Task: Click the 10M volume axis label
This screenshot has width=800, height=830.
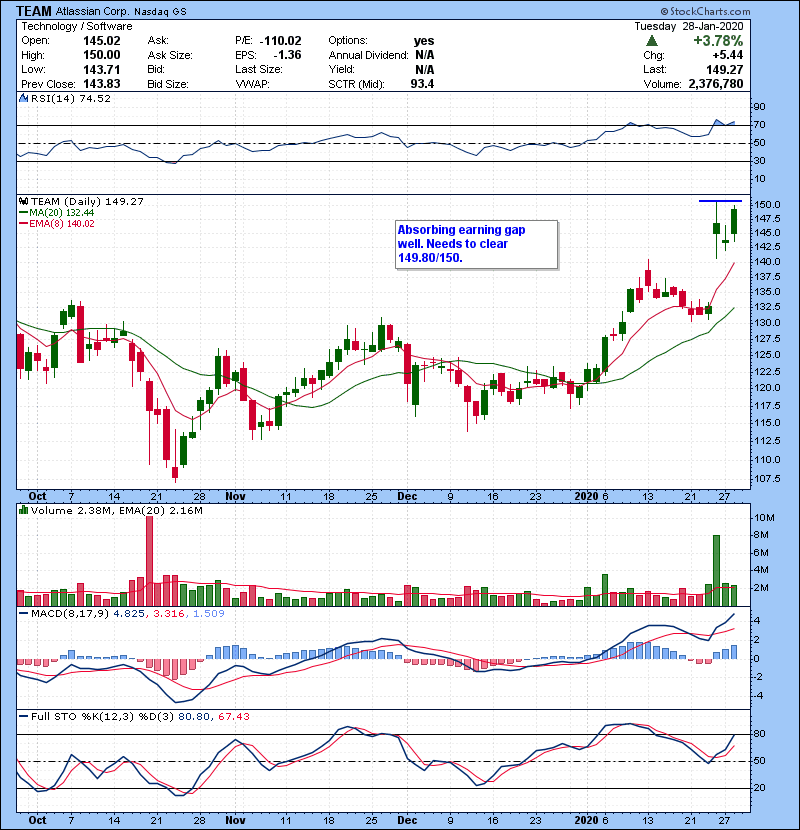Action: (x=764, y=518)
